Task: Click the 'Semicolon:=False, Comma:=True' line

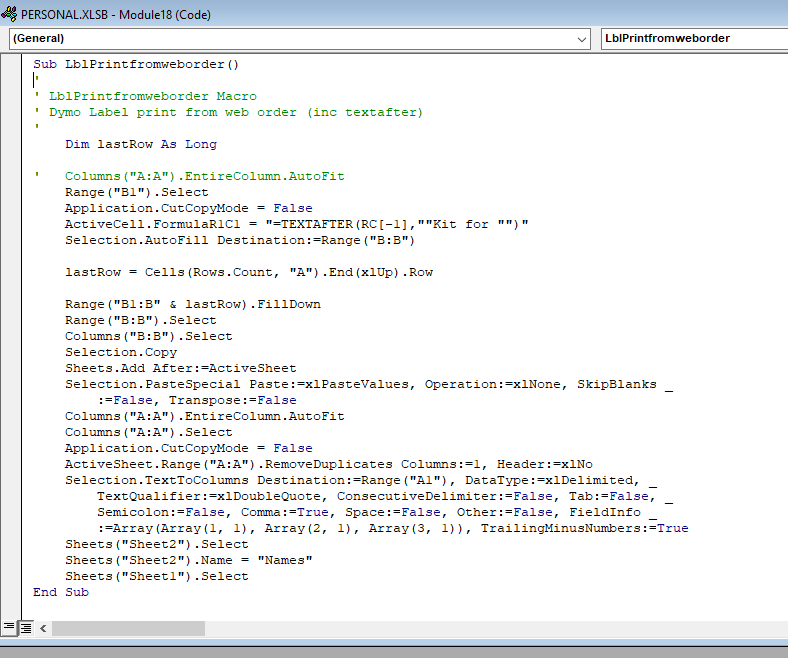Action: tap(376, 513)
